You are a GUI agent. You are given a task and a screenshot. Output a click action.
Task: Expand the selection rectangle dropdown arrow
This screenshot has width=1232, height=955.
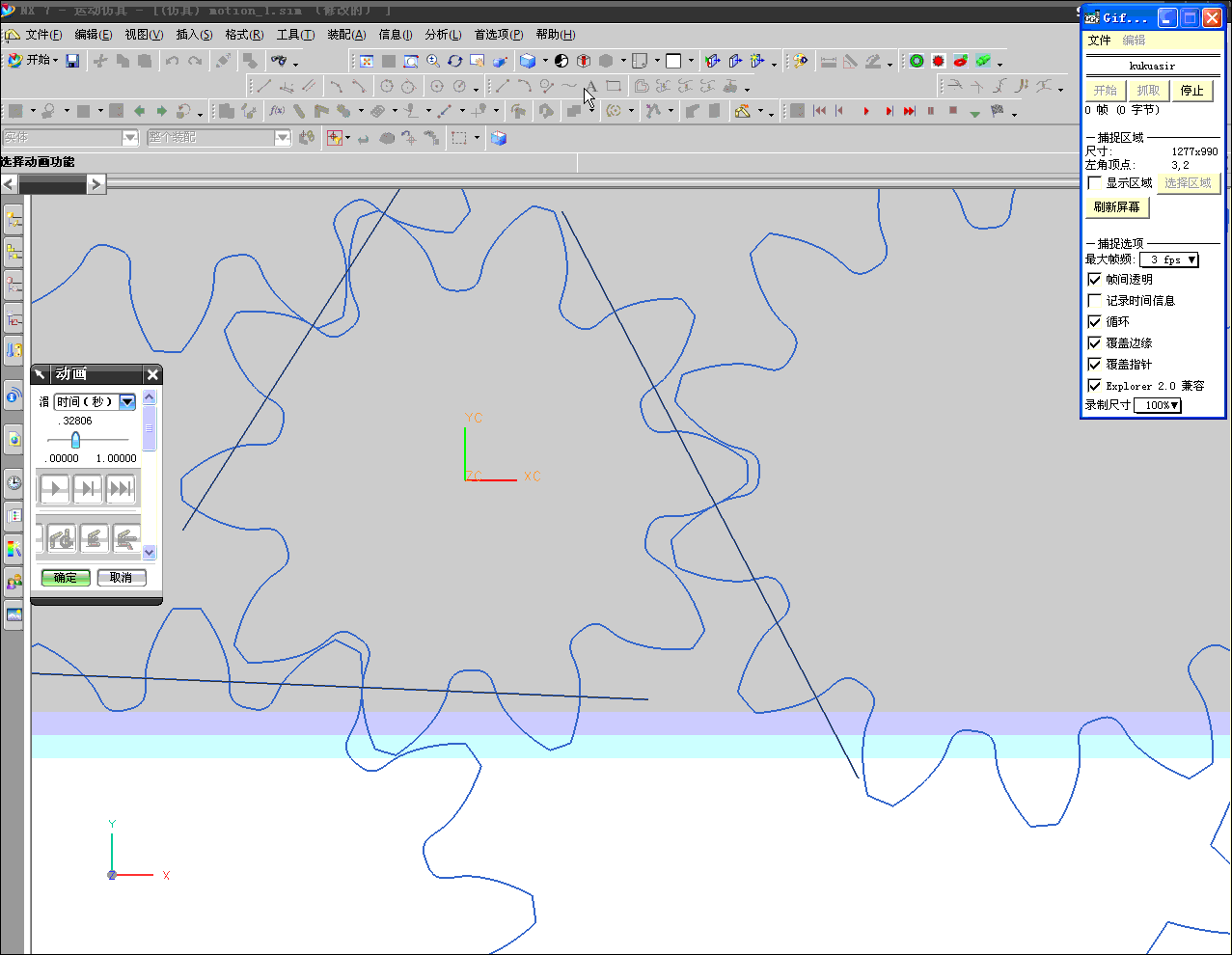pyautogui.click(x=477, y=138)
